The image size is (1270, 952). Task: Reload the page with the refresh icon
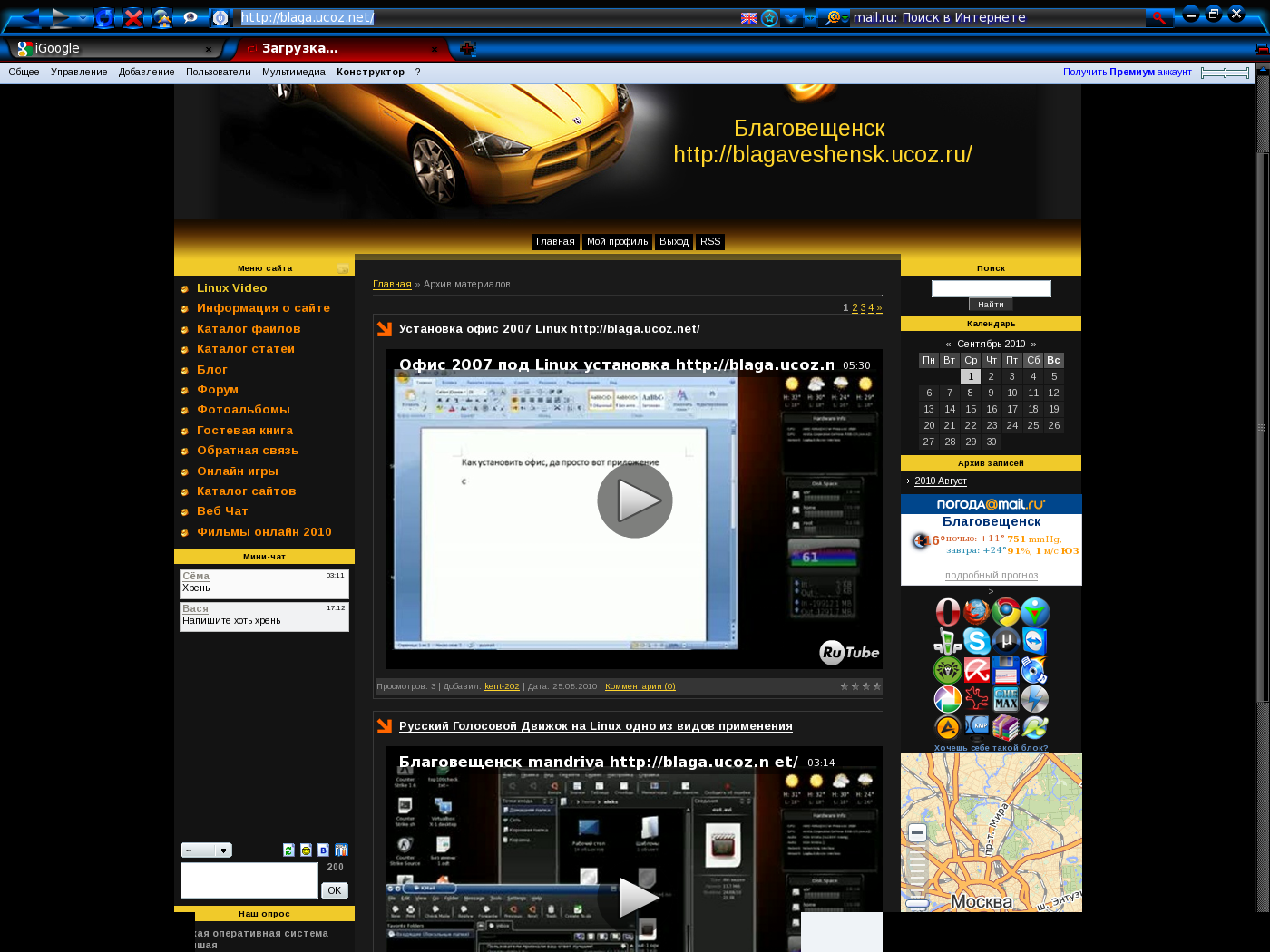click(x=104, y=17)
